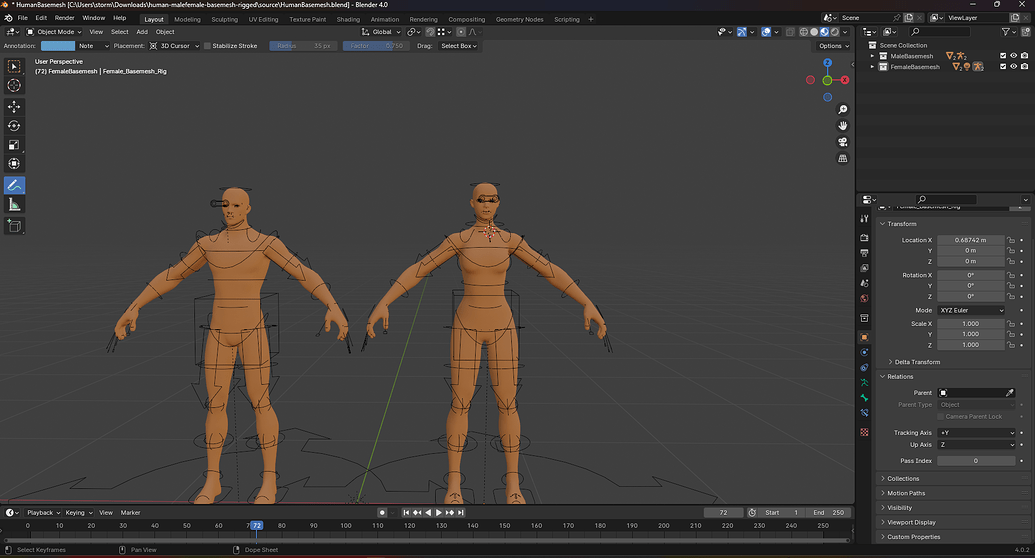Open the Global orientation dropdown
1035x558 pixels.
(x=381, y=32)
